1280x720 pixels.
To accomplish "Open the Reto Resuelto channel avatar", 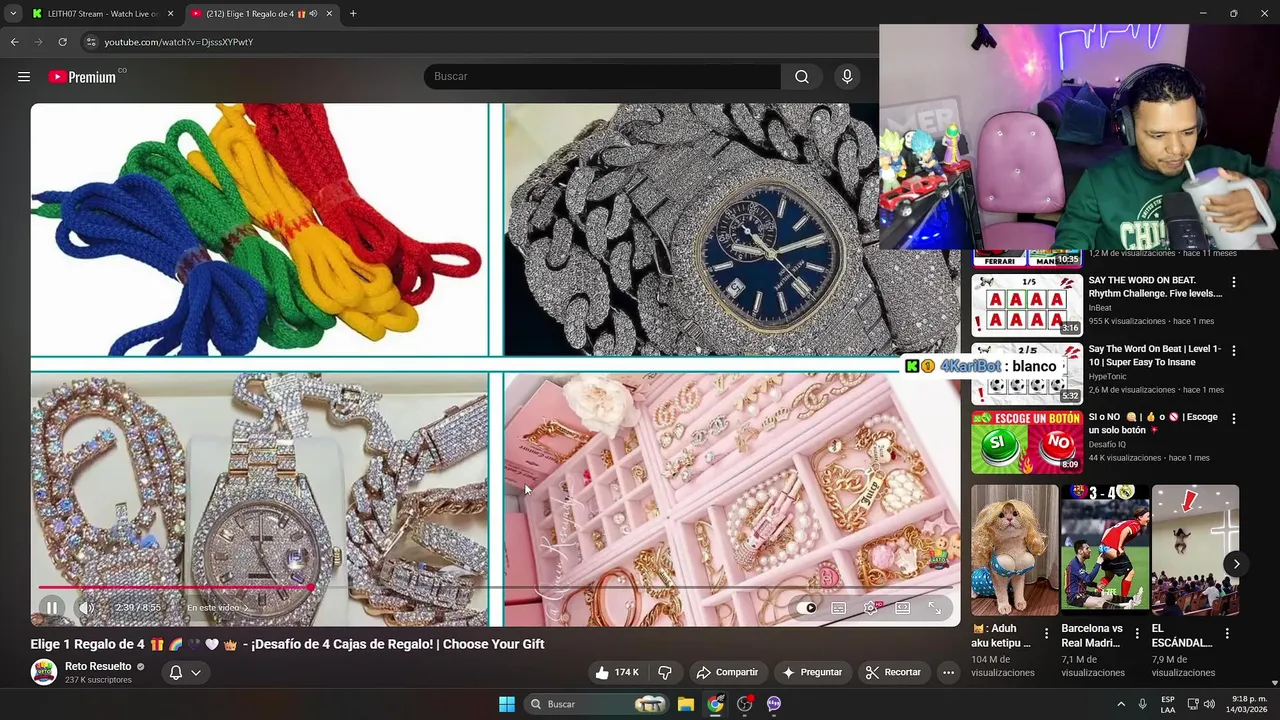I will click(44, 672).
